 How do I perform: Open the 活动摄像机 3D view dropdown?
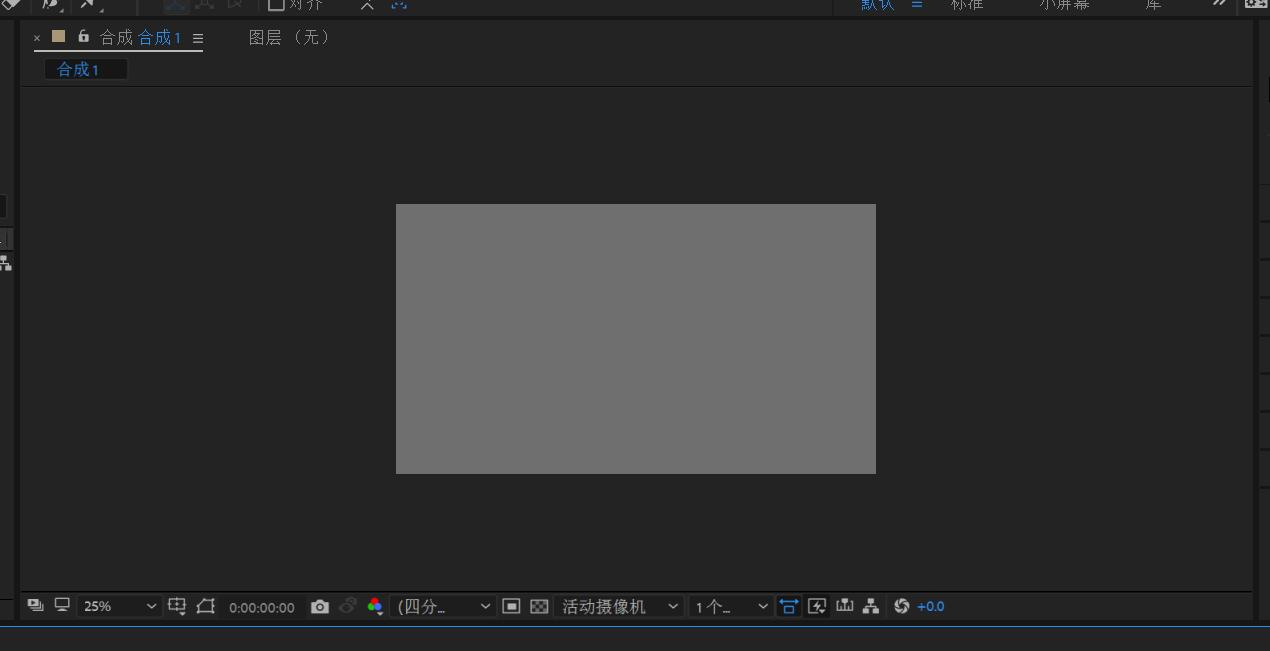pyautogui.click(x=617, y=606)
